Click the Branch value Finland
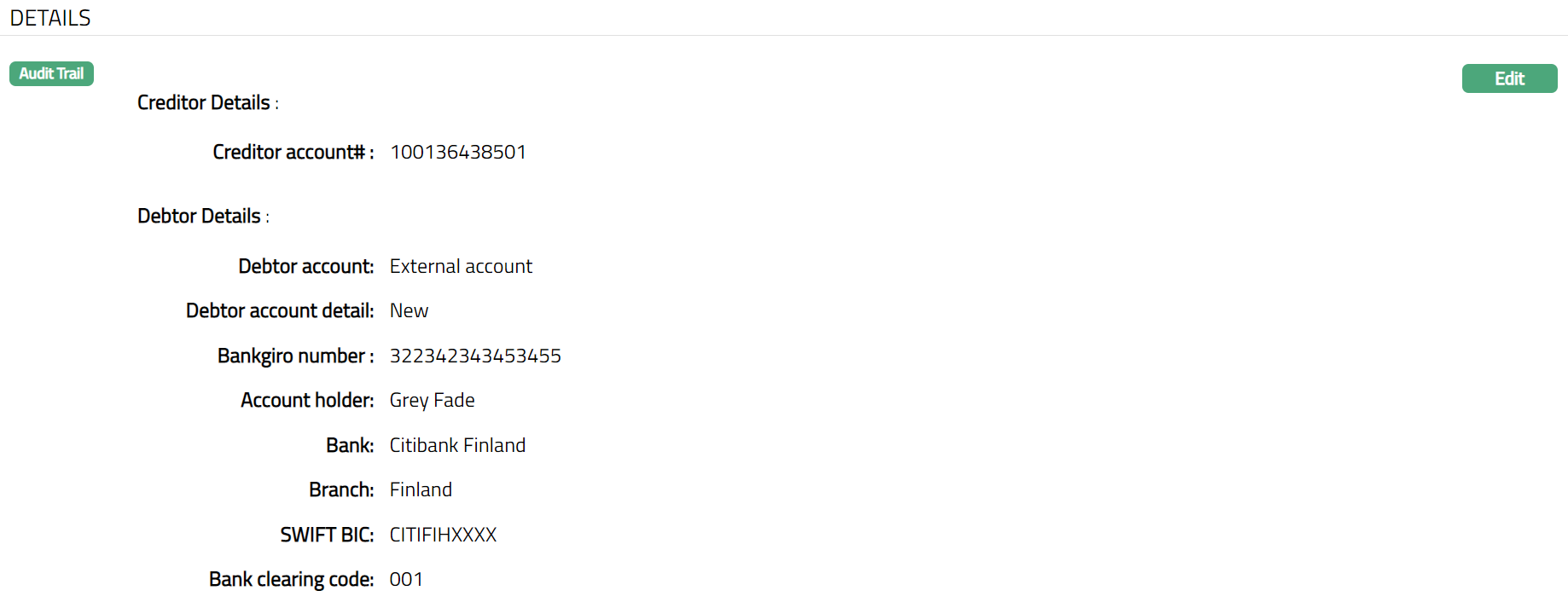 [421, 490]
